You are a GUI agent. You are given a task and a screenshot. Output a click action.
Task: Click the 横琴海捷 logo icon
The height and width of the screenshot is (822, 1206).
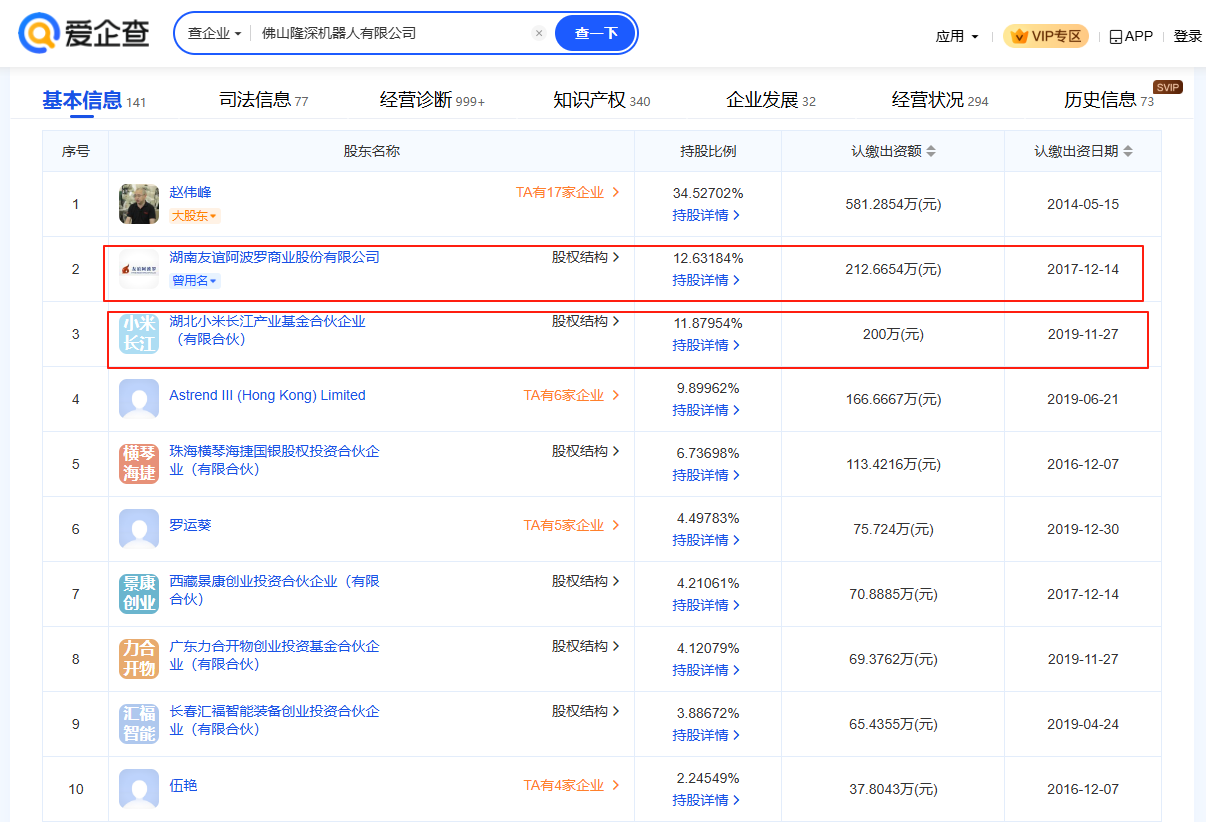139,464
